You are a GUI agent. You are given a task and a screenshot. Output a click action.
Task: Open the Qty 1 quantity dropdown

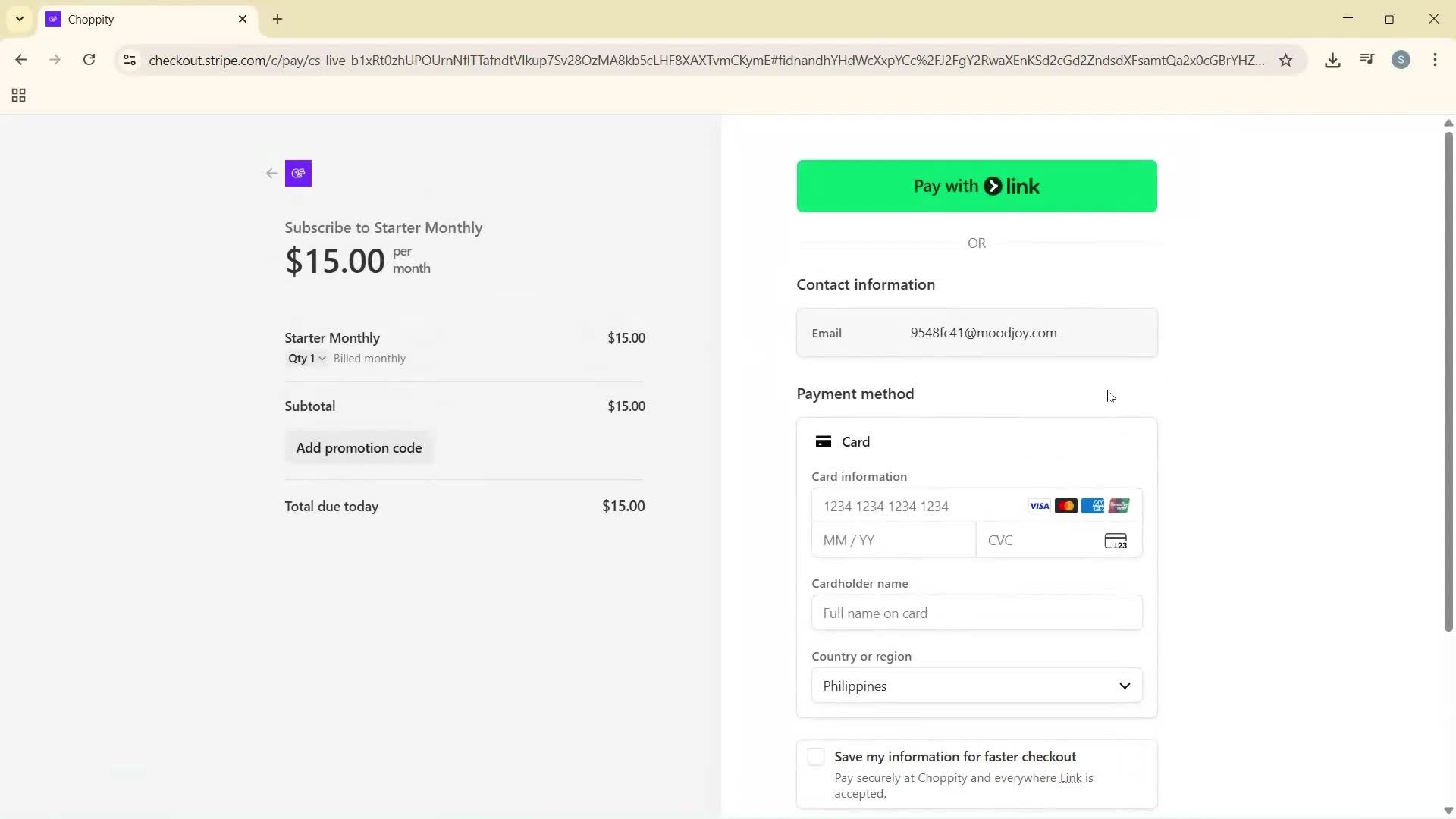click(x=305, y=359)
